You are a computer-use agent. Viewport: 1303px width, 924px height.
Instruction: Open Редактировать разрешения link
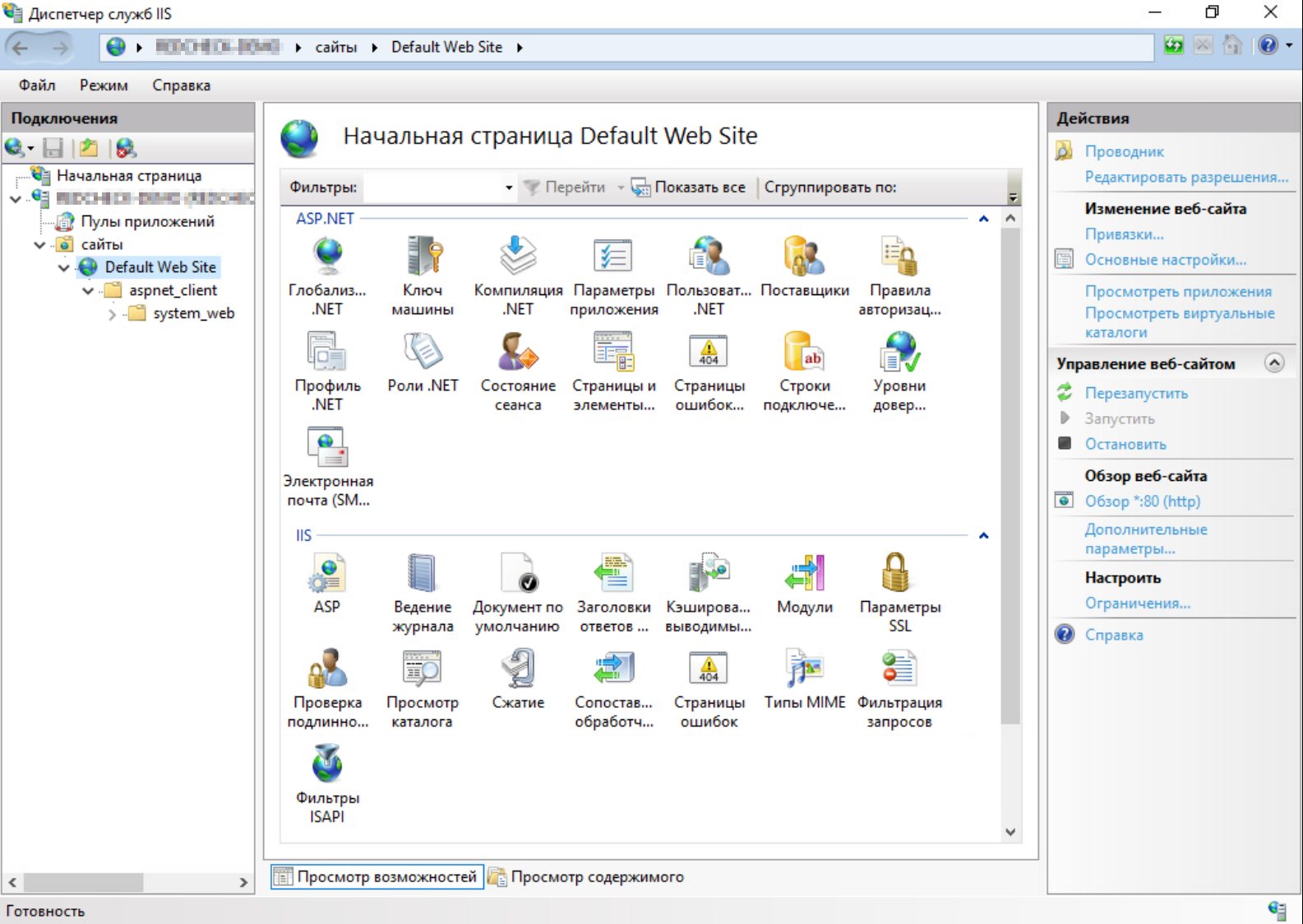pos(1186,177)
